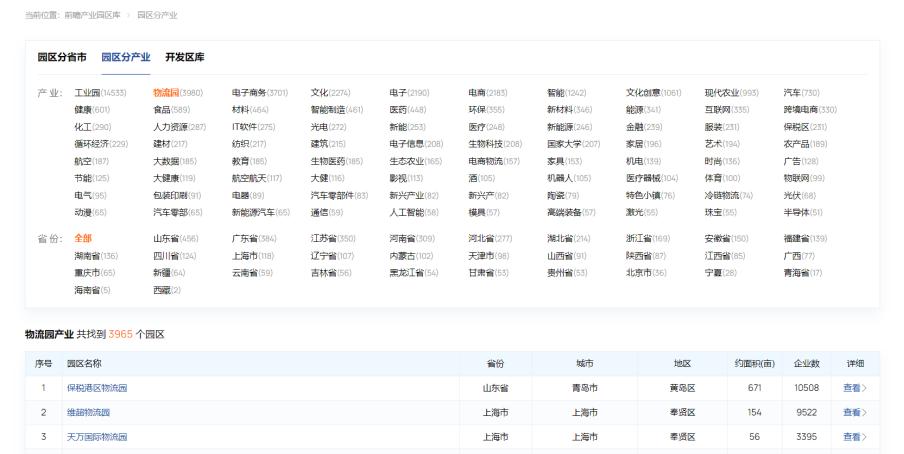Choose 医疗器械 industry filter
Screen dimensions: 904x454
click(652, 178)
